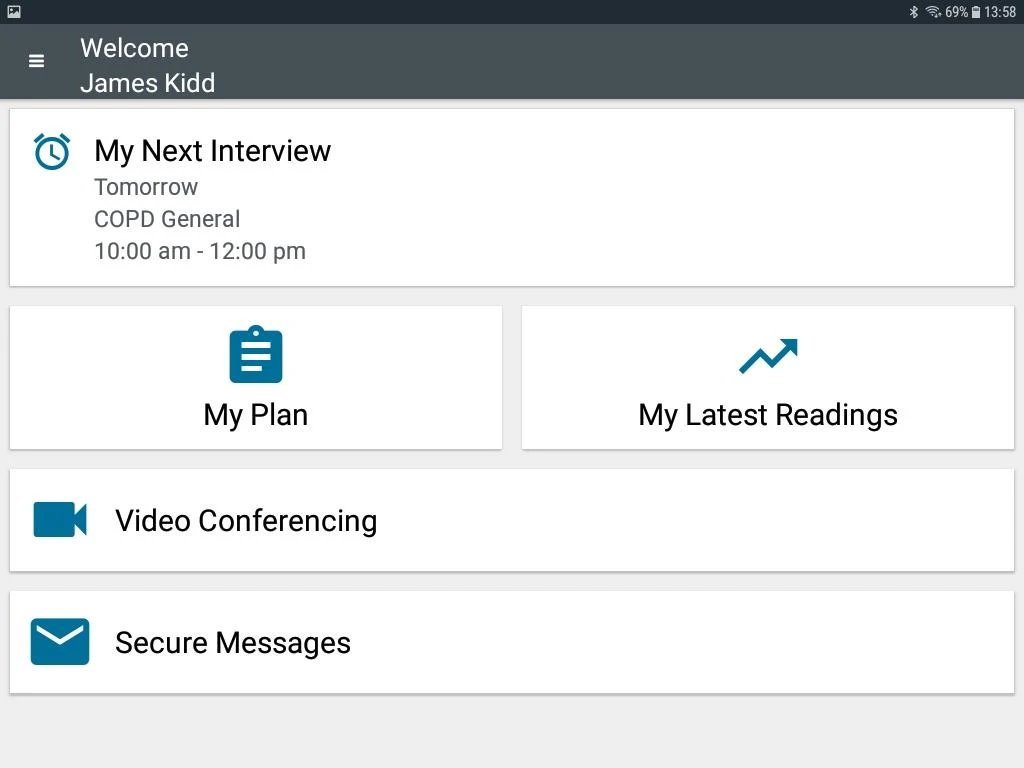The image size is (1024, 768).
Task: Select the Video Conferencing text
Action: (246, 521)
